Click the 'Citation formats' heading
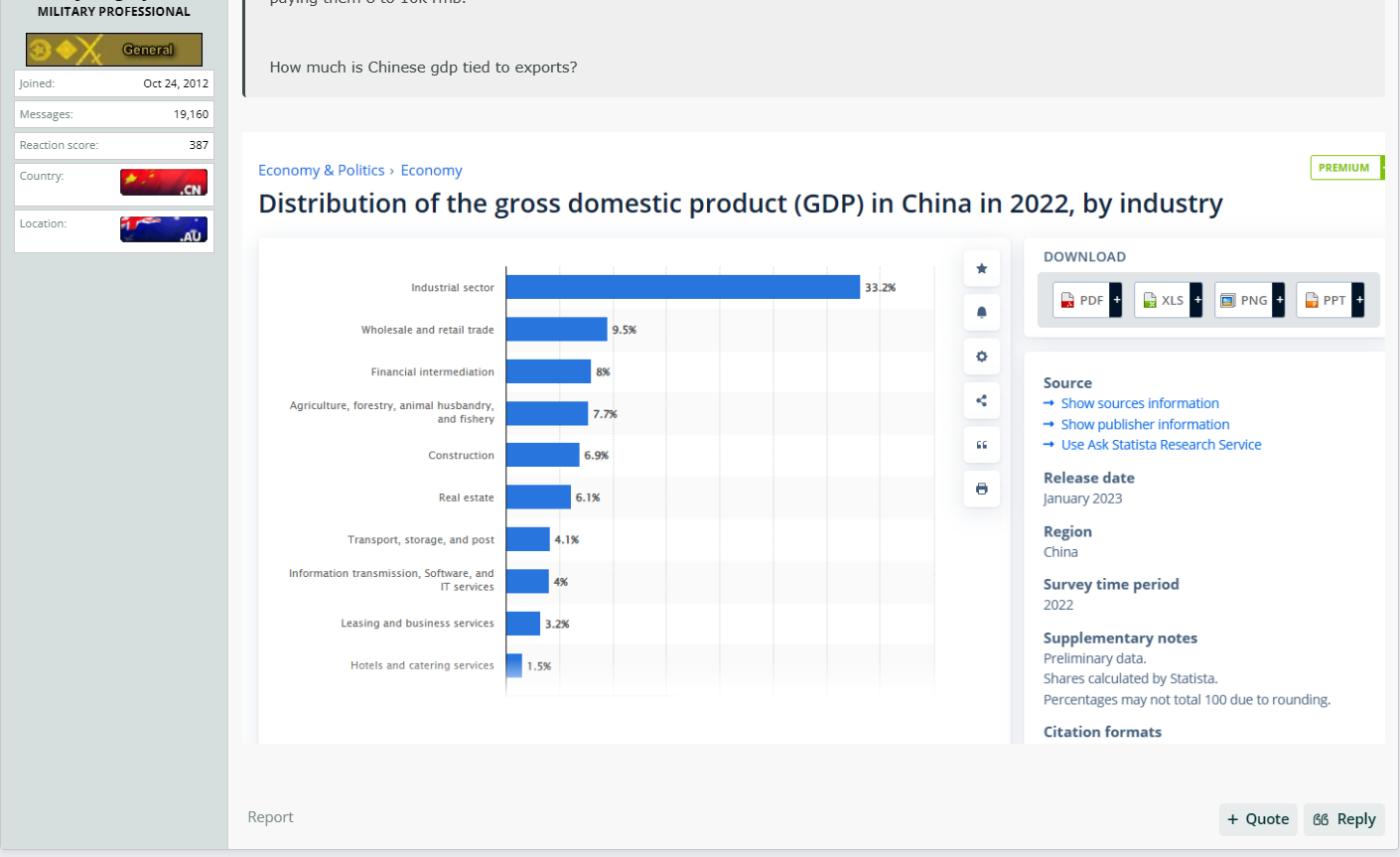1400x857 pixels. (1102, 732)
